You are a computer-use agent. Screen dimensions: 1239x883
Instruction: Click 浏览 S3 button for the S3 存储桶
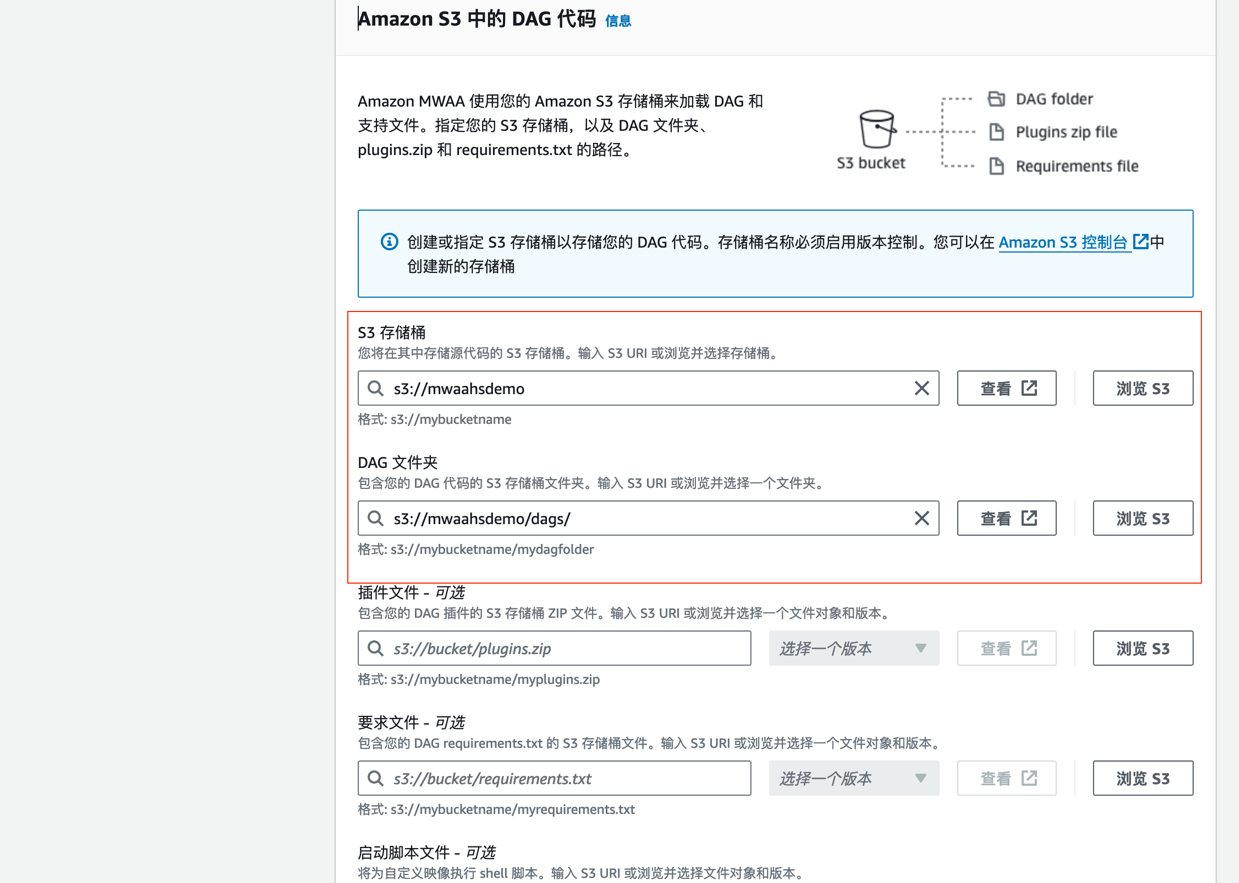(1142, 388)
